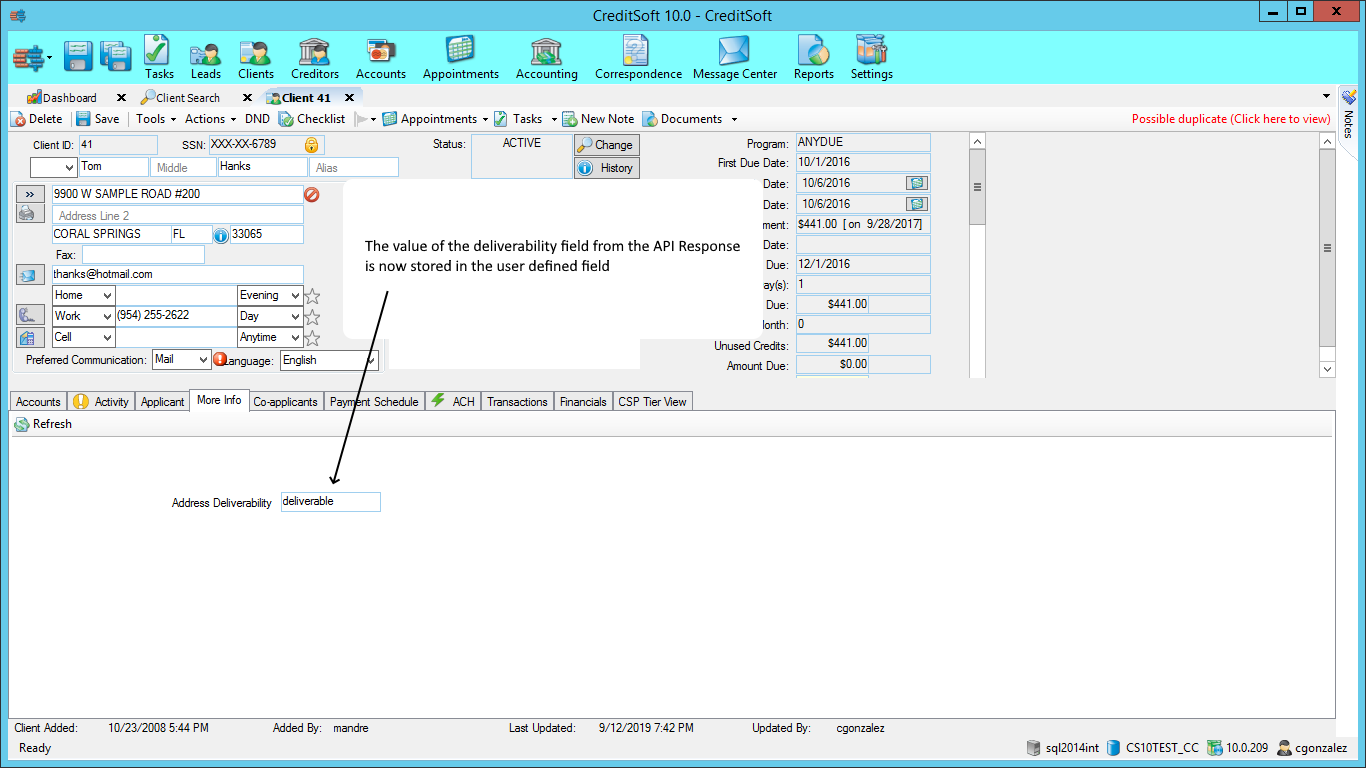Click the Notes side panel icon

coord(1349,98)
